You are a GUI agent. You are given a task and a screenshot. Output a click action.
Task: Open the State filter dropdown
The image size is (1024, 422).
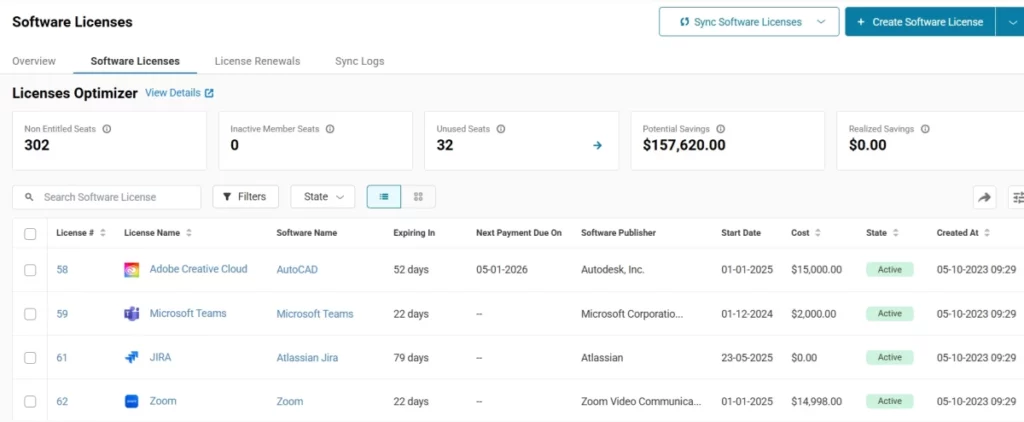pyautogui.click(x=323, y=197)
